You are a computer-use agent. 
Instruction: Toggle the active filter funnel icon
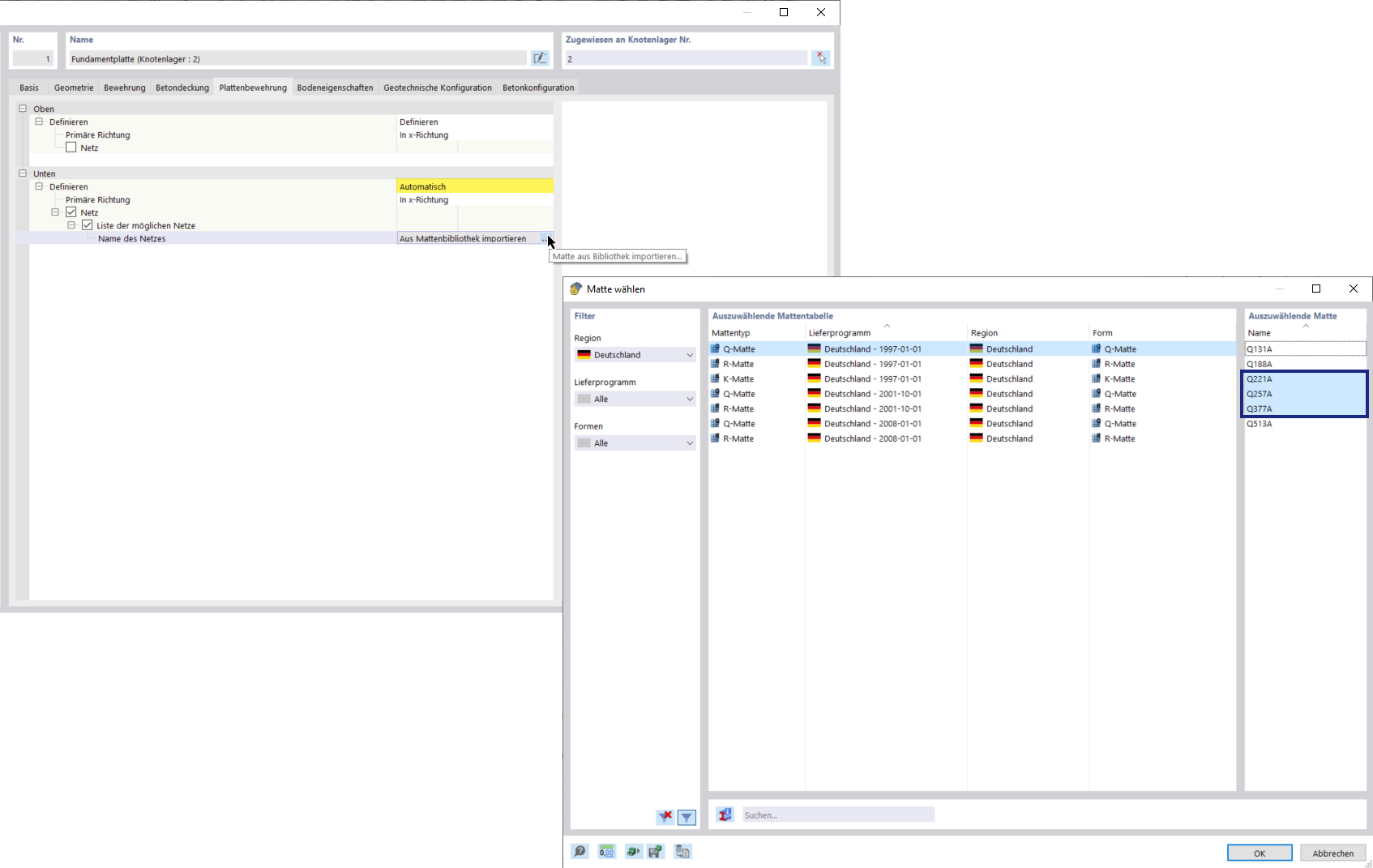(x=686, y=817)
